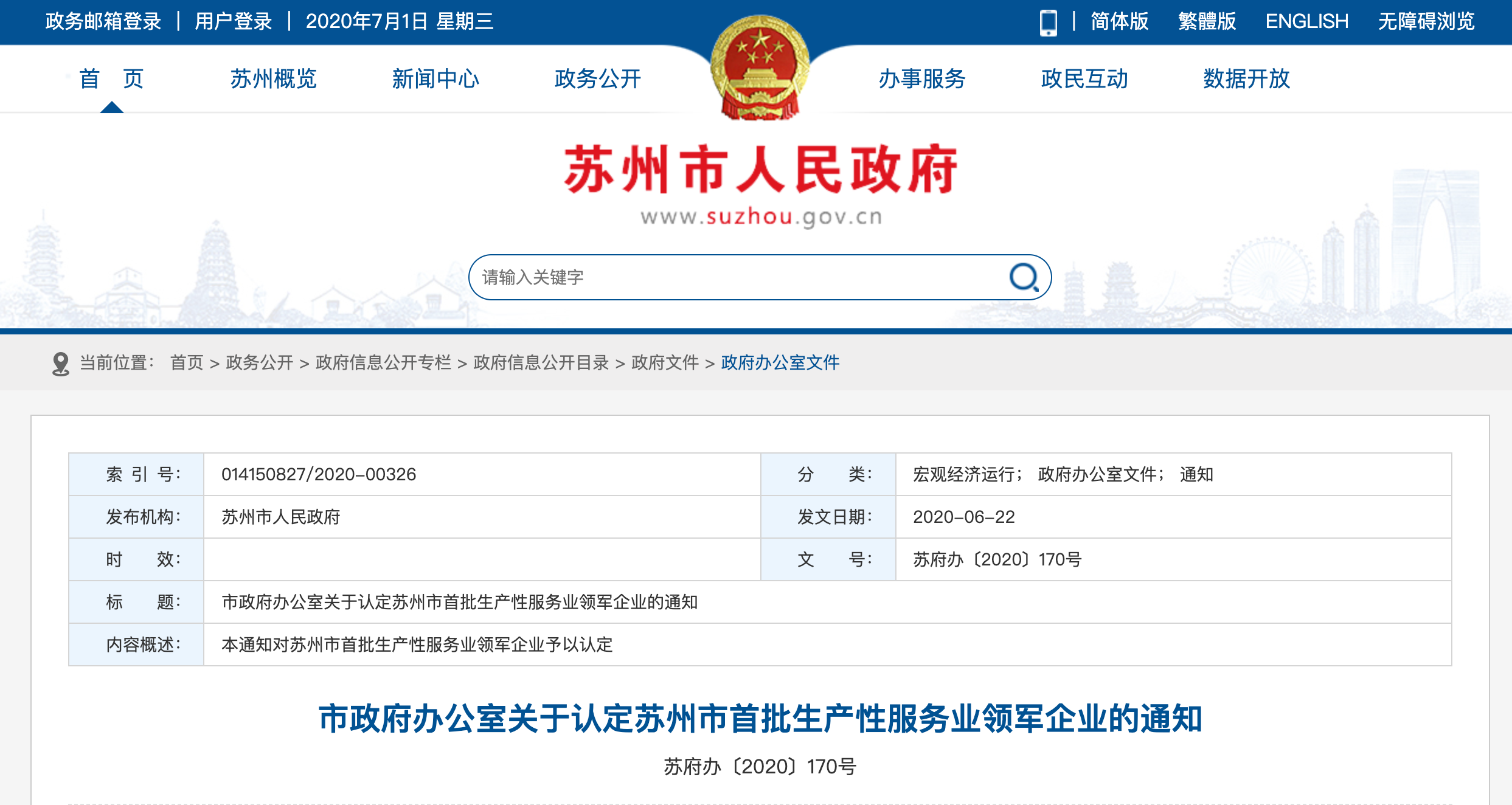Click the national emblem logo
1512x805 pixels.
[760, 67]
